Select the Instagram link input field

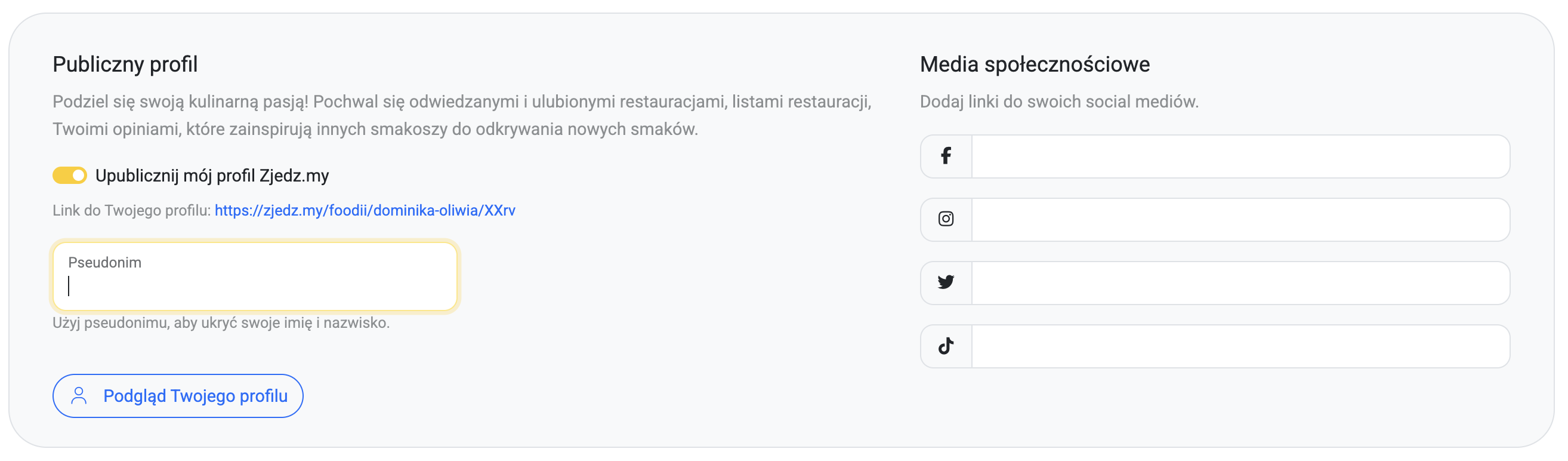(x=1240, y=219)
